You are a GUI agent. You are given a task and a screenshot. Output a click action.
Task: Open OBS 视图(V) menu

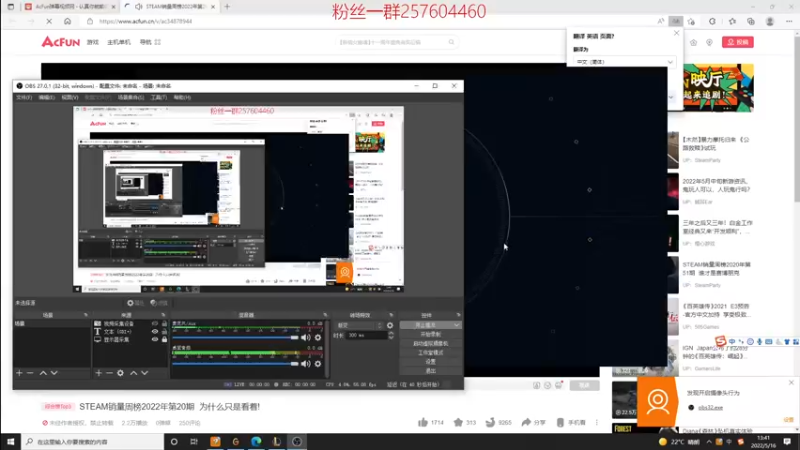coord(70,97)
